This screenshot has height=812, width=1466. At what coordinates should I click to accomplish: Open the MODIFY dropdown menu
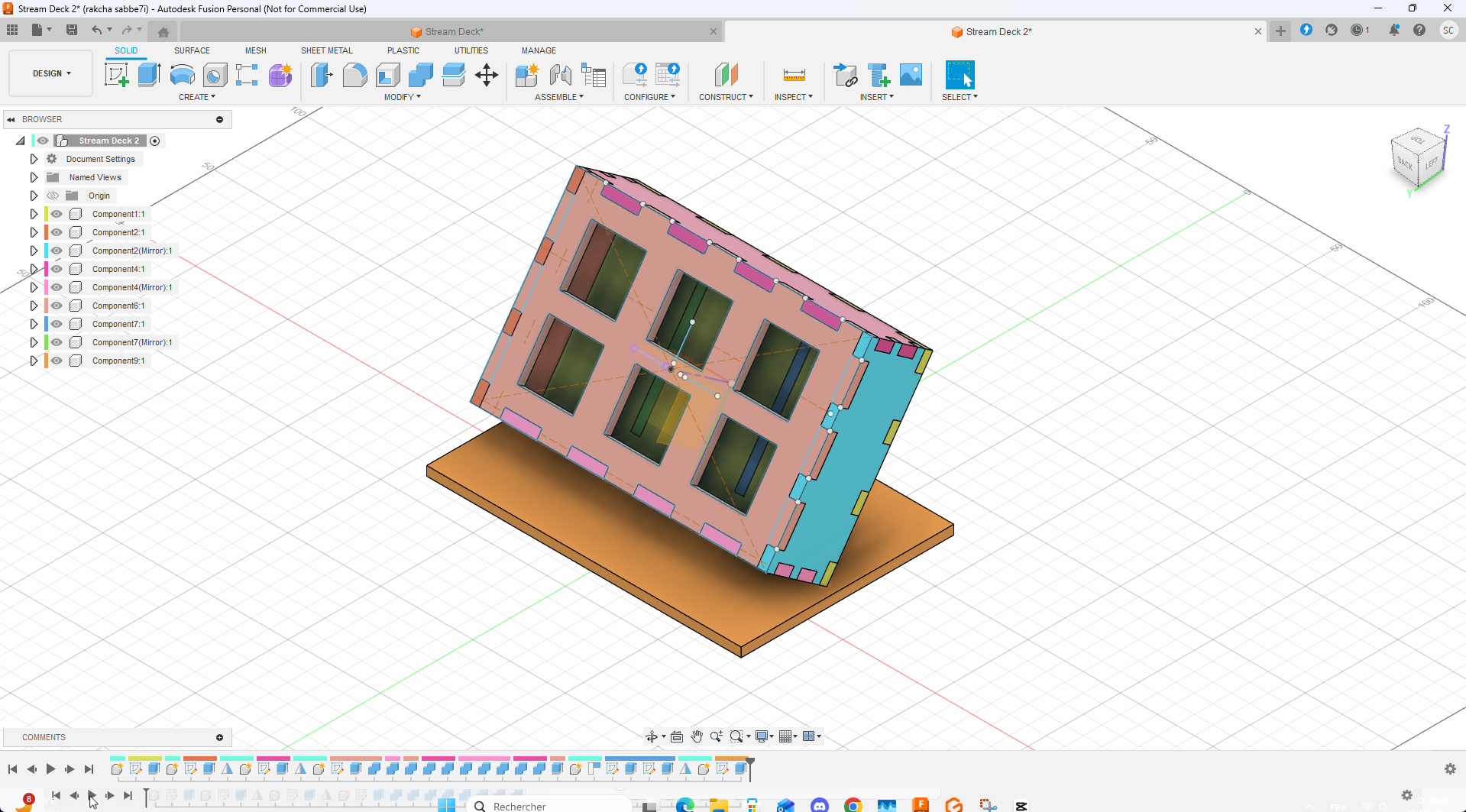[x=402, y=97]
